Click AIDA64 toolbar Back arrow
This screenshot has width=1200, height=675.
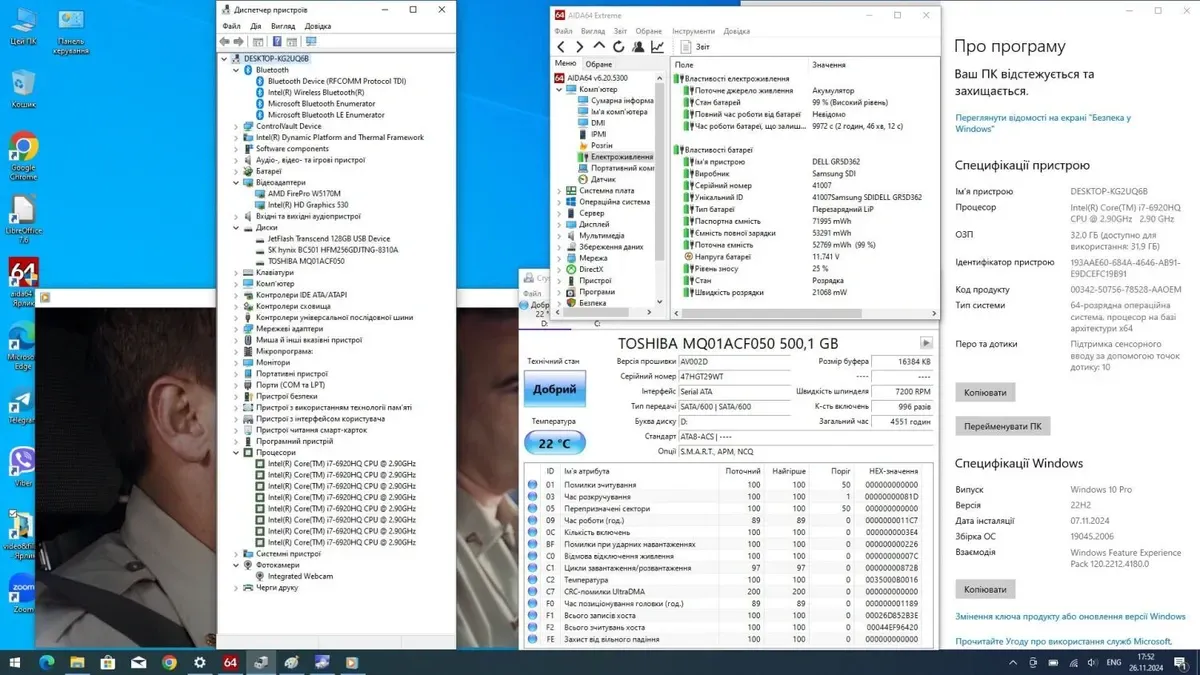[x=561, y=47]
